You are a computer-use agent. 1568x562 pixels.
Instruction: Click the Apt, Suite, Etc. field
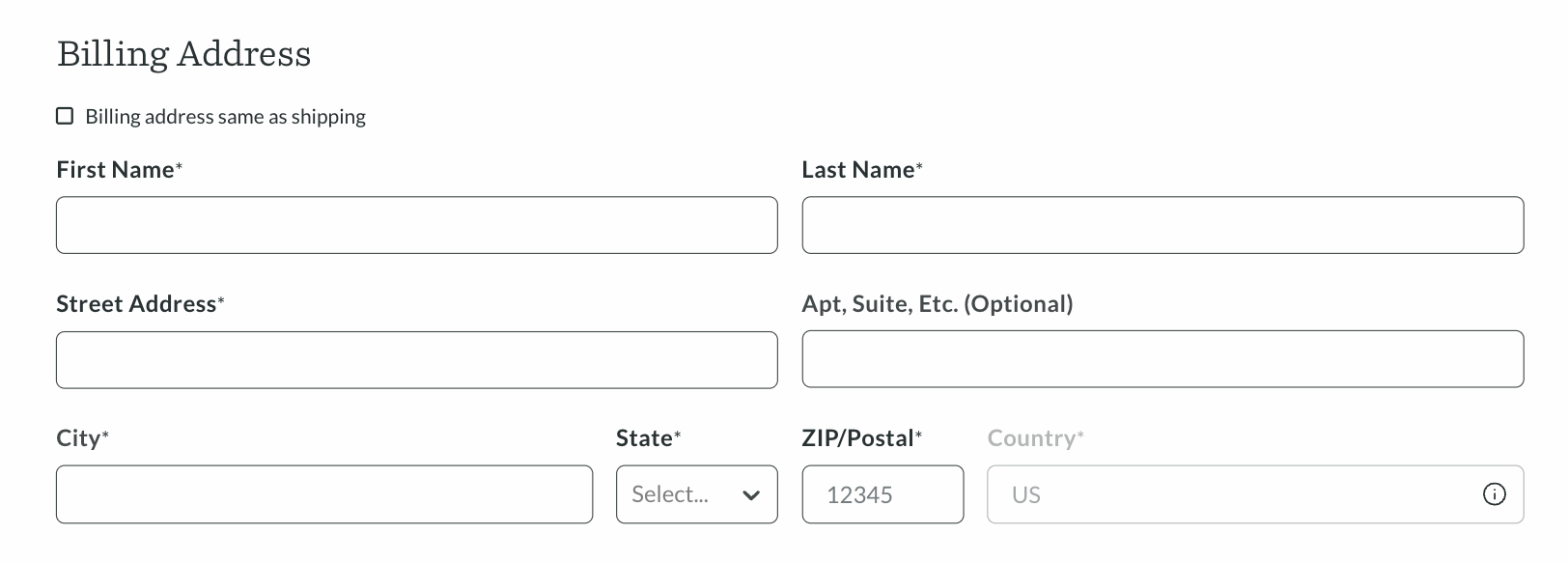[1162, 359]
